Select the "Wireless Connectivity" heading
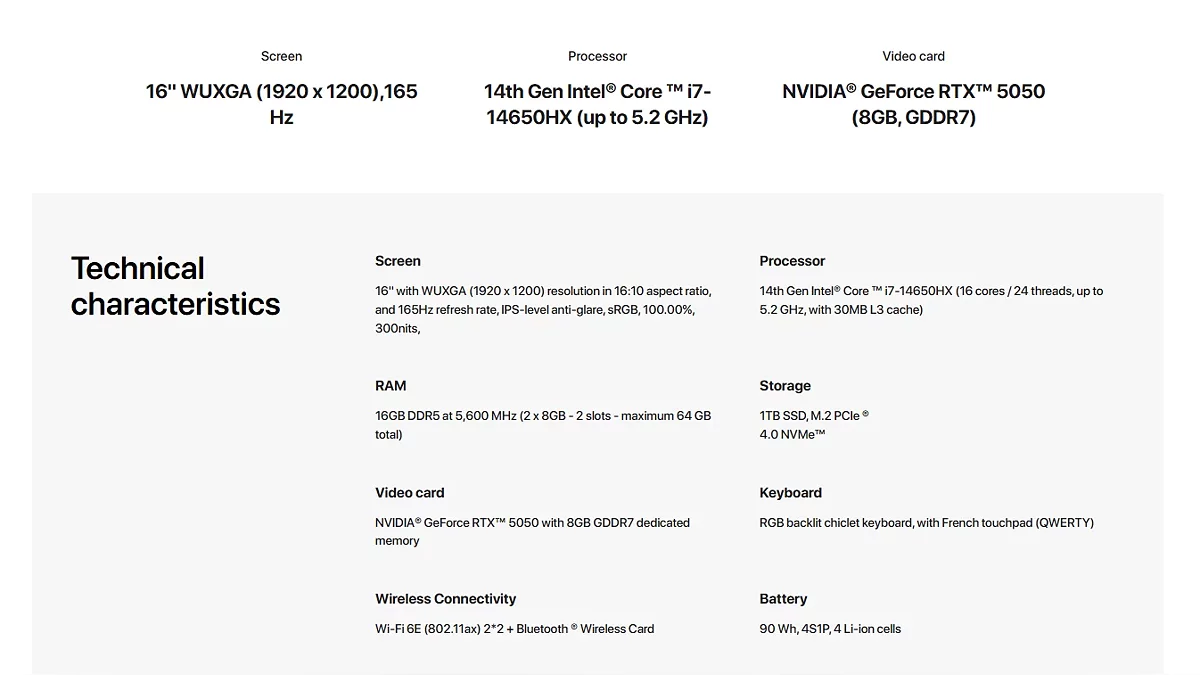The height and width of the screenshot is (675, 1200). (445, 599)
